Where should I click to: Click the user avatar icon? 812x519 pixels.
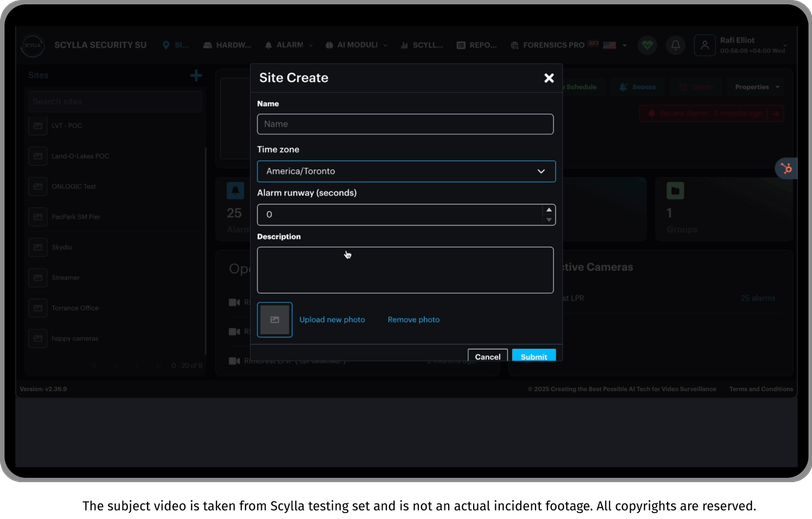(704, 45)
